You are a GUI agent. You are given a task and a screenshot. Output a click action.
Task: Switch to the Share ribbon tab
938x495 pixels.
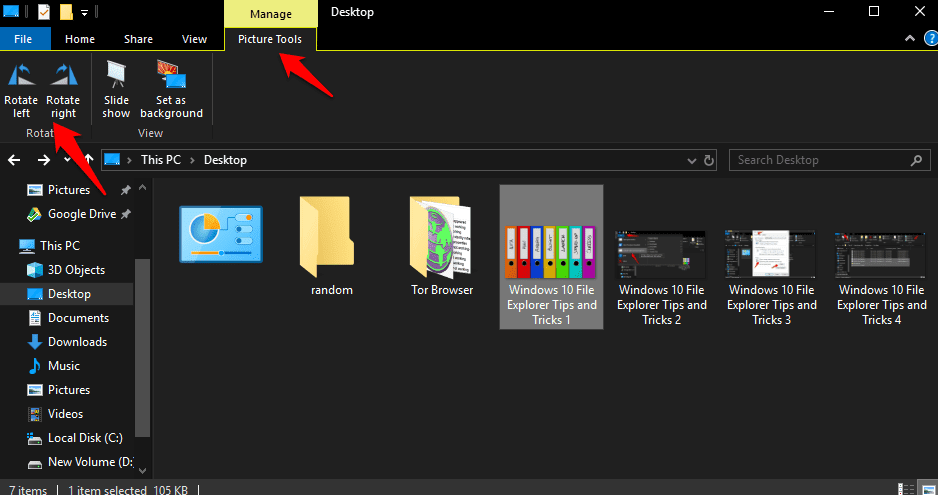138,39
